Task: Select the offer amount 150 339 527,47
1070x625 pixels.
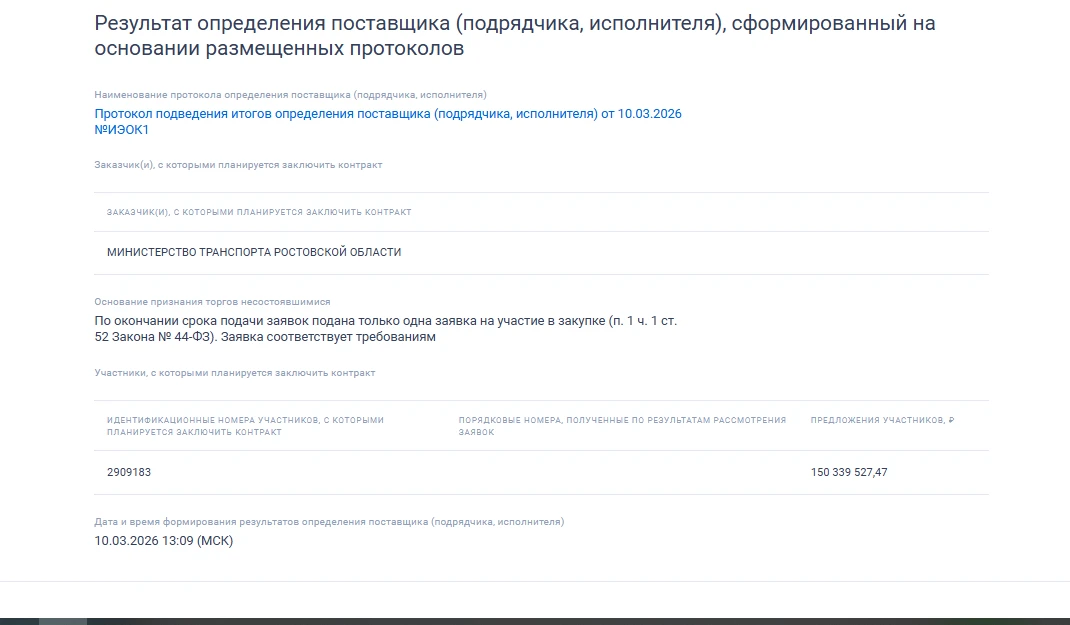Action: 849,472
